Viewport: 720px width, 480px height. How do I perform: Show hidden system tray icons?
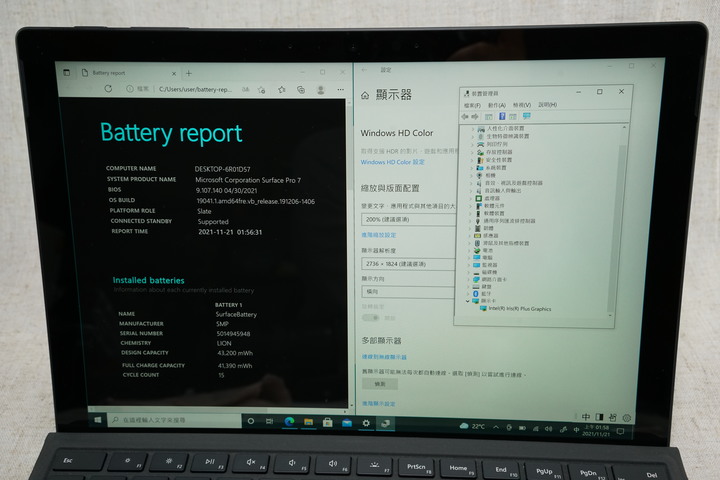[496, 427]
